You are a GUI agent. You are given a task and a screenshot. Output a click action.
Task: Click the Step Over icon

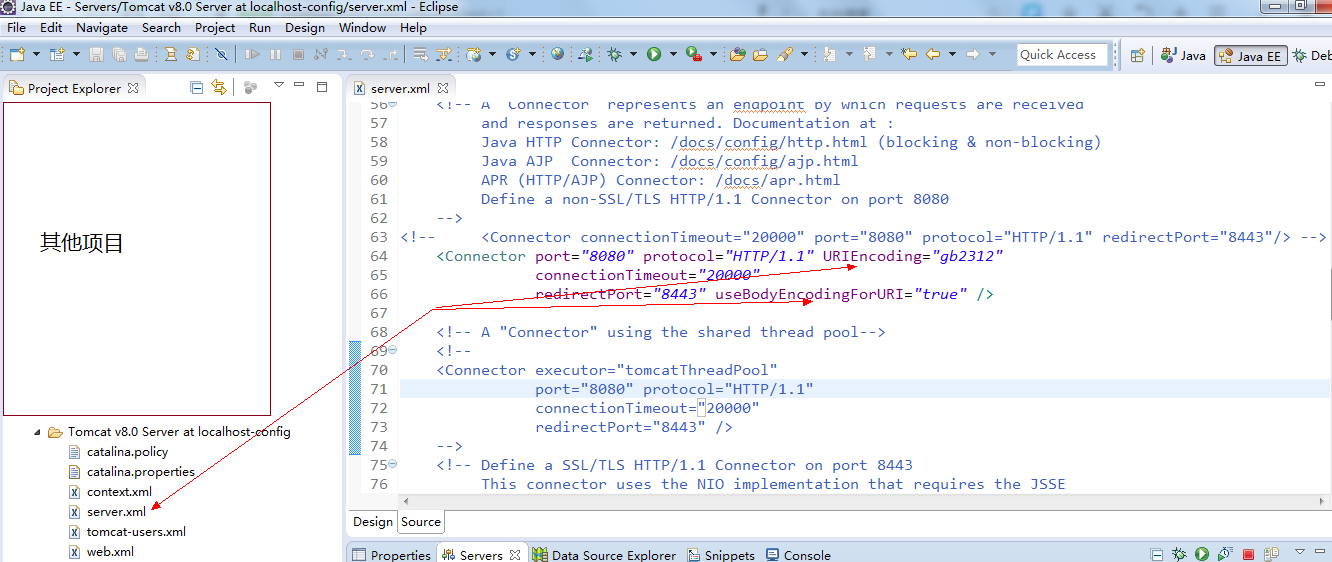(367, 54)
